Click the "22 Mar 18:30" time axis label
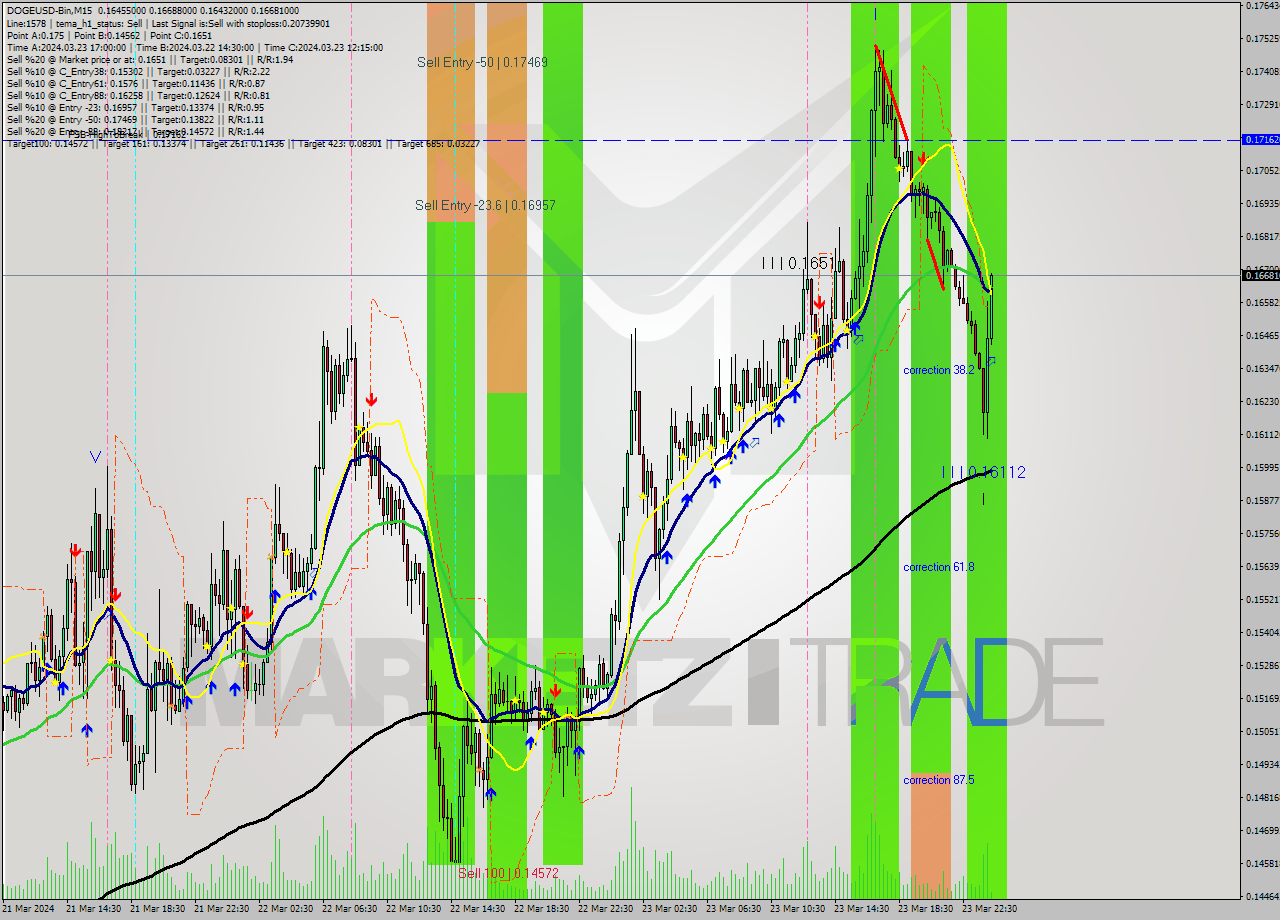Viewport: 1280px width, 920px height. tap(542, 909)
